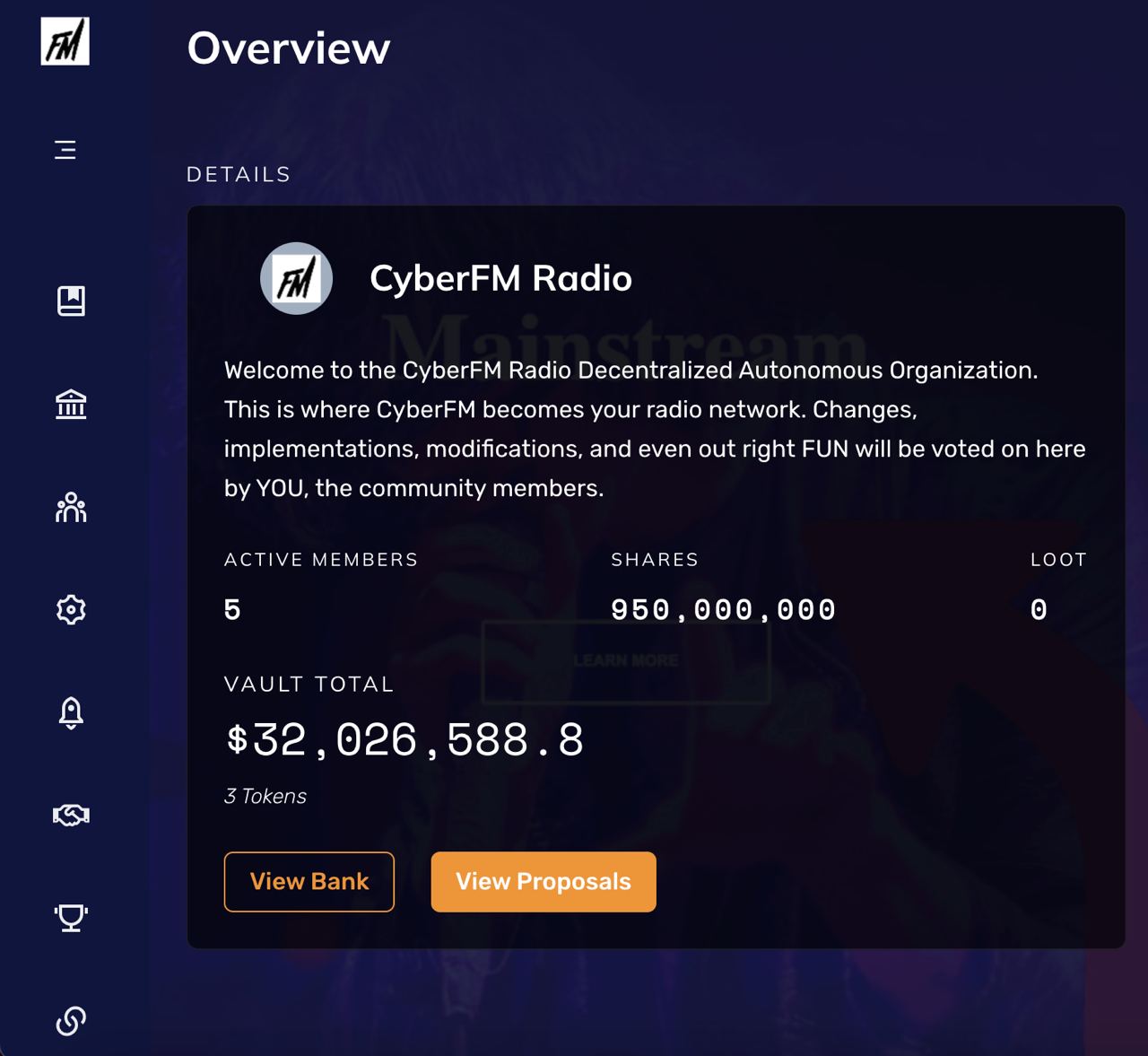This screenshot has height=1056, width=1148.
Task: Open the chain link icon in the sidebar
Action: [71, 1020]
